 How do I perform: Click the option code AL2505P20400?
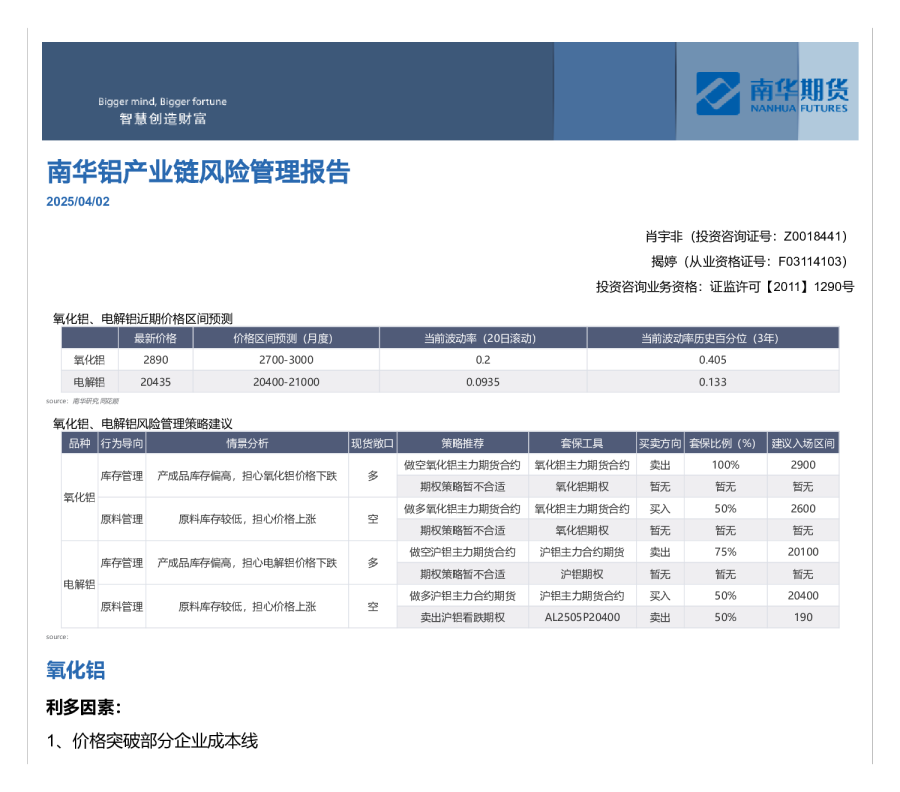[580, 617]
